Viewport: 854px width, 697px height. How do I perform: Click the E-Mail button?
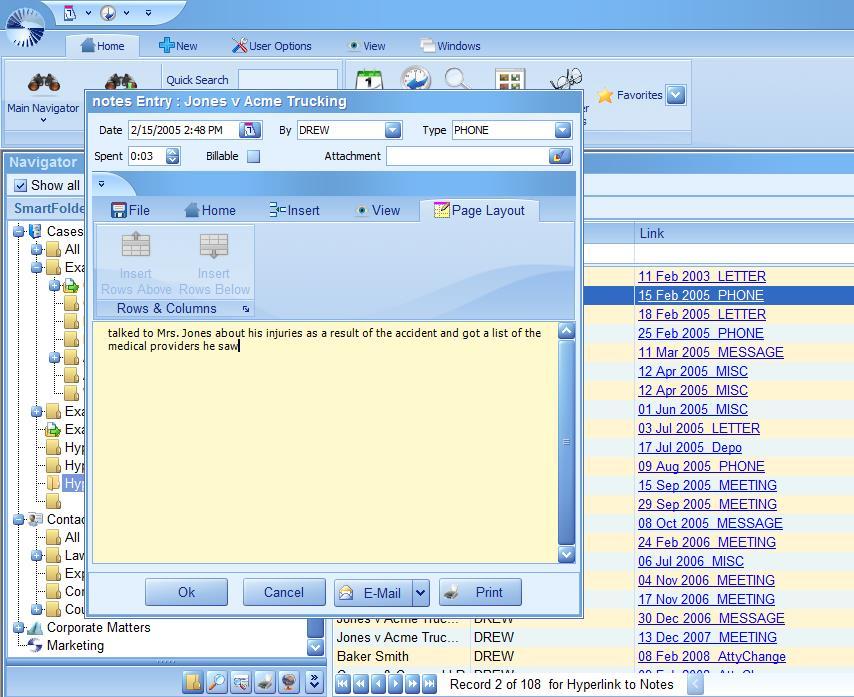tap(374, 592)
